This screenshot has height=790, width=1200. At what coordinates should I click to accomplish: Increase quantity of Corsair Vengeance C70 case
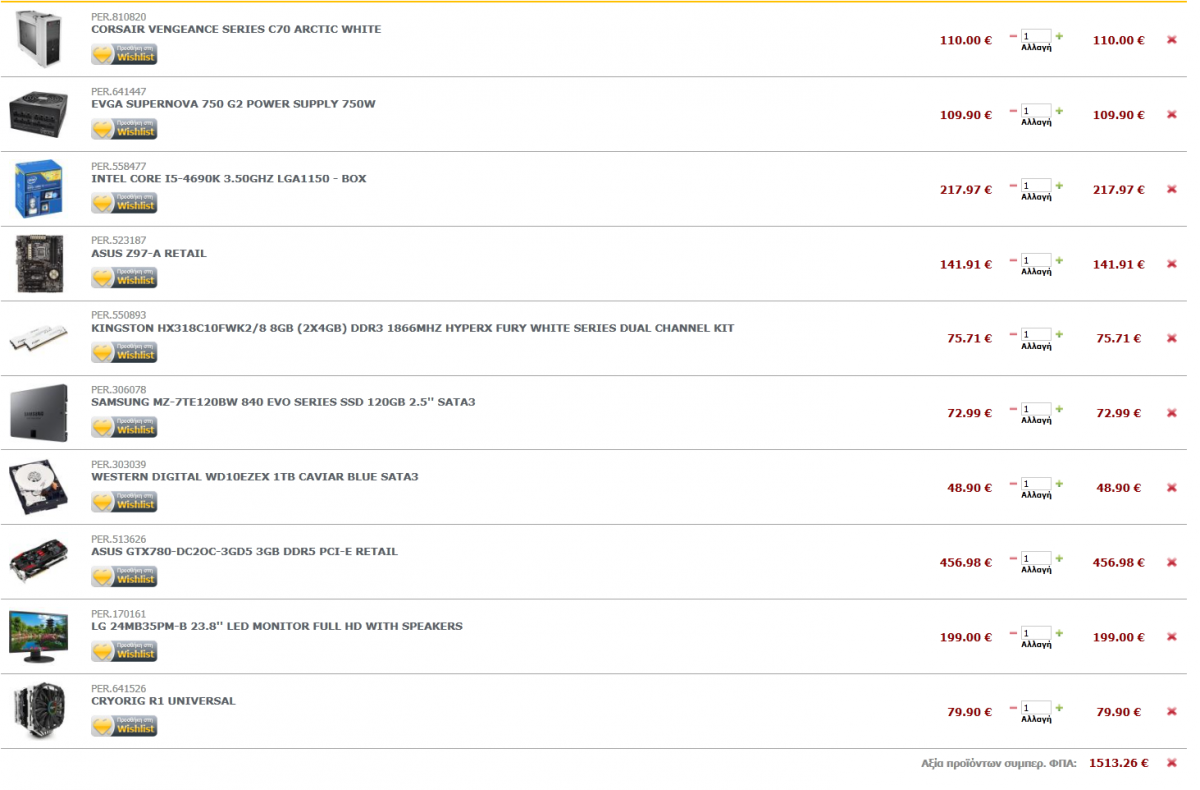1059,36
